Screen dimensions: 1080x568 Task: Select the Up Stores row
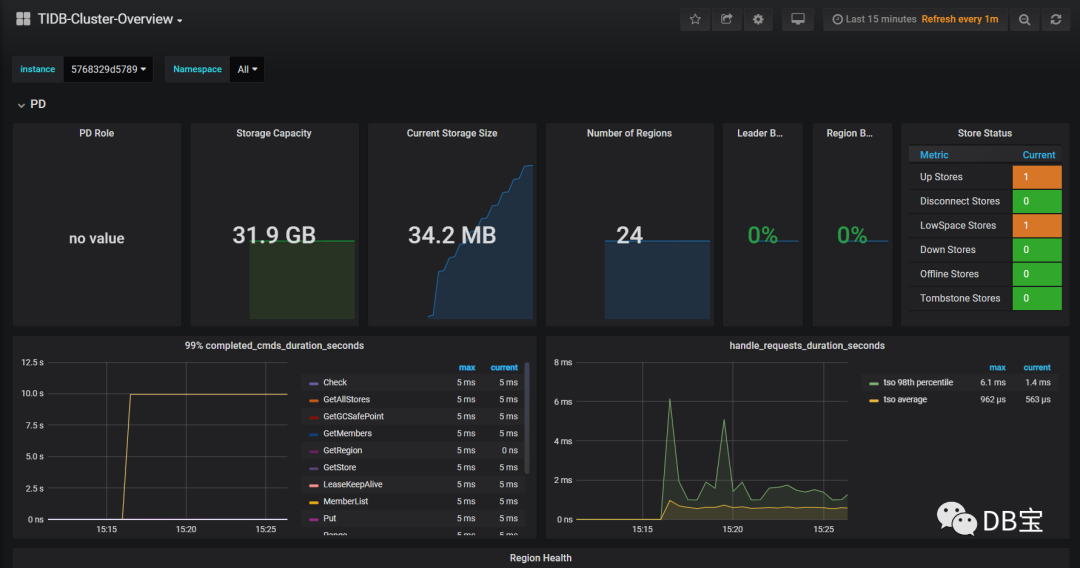point(985,177)
